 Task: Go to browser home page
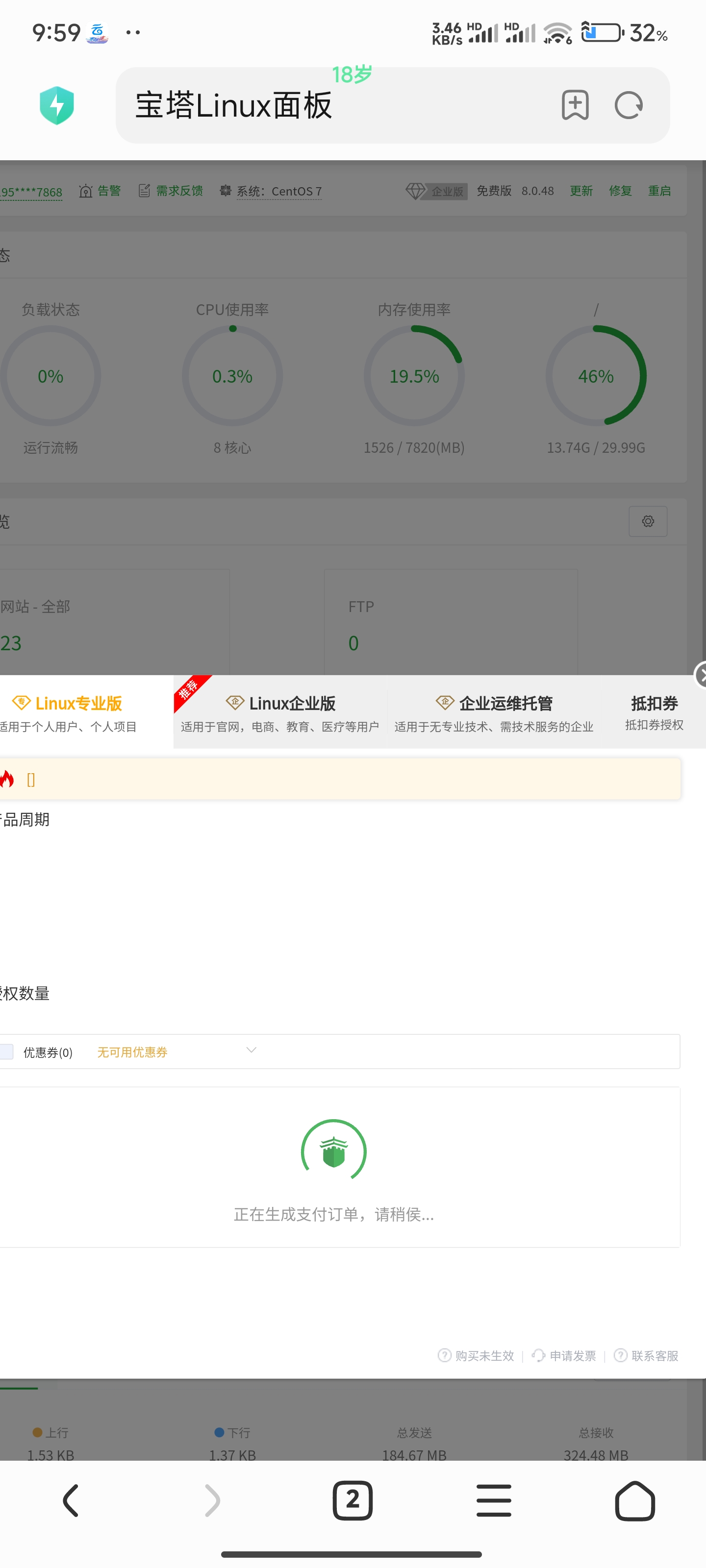pyautogui.click(x=635, y=1500)
